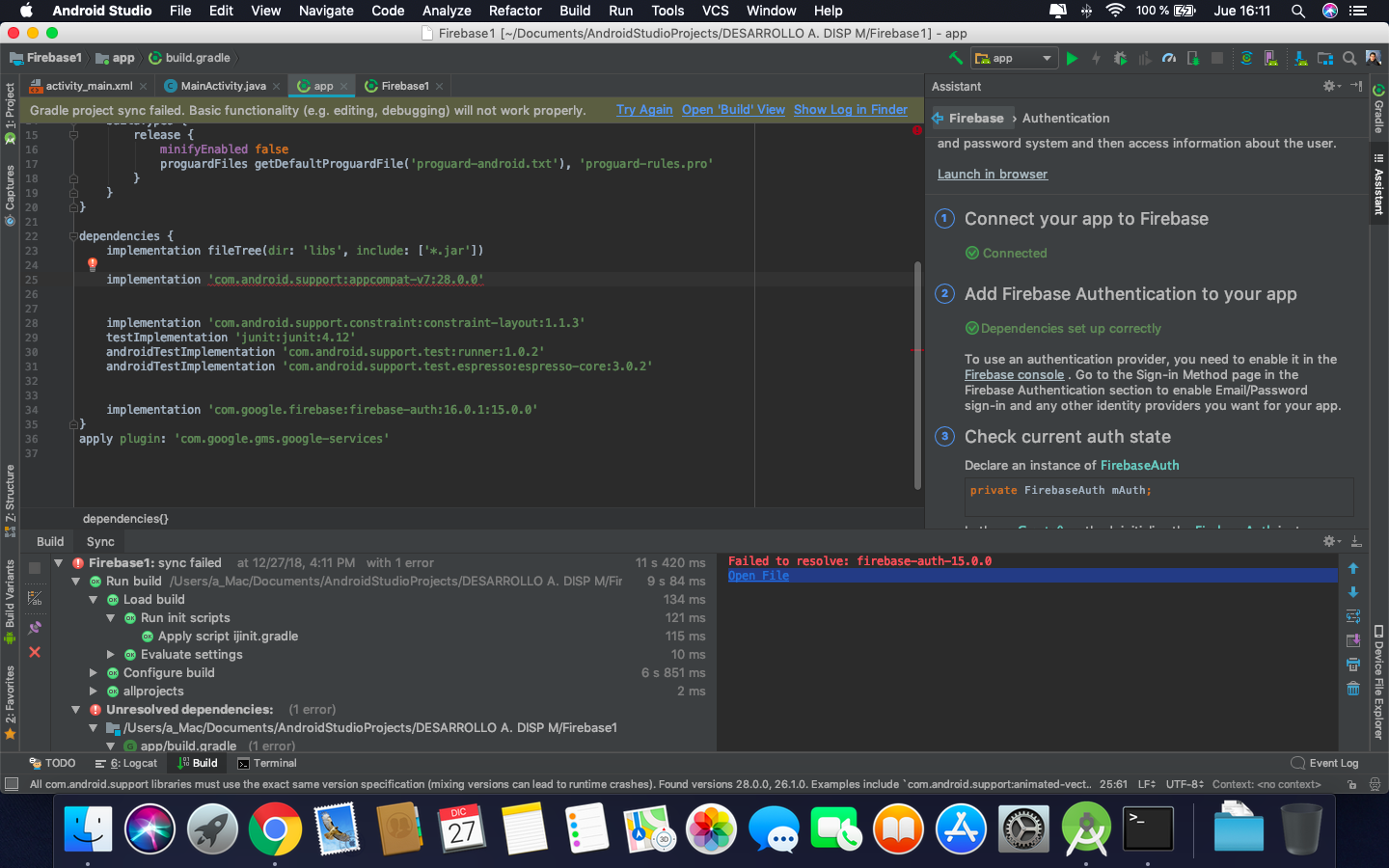
Task: Clear build output with trash icon
Action: 1353,688
